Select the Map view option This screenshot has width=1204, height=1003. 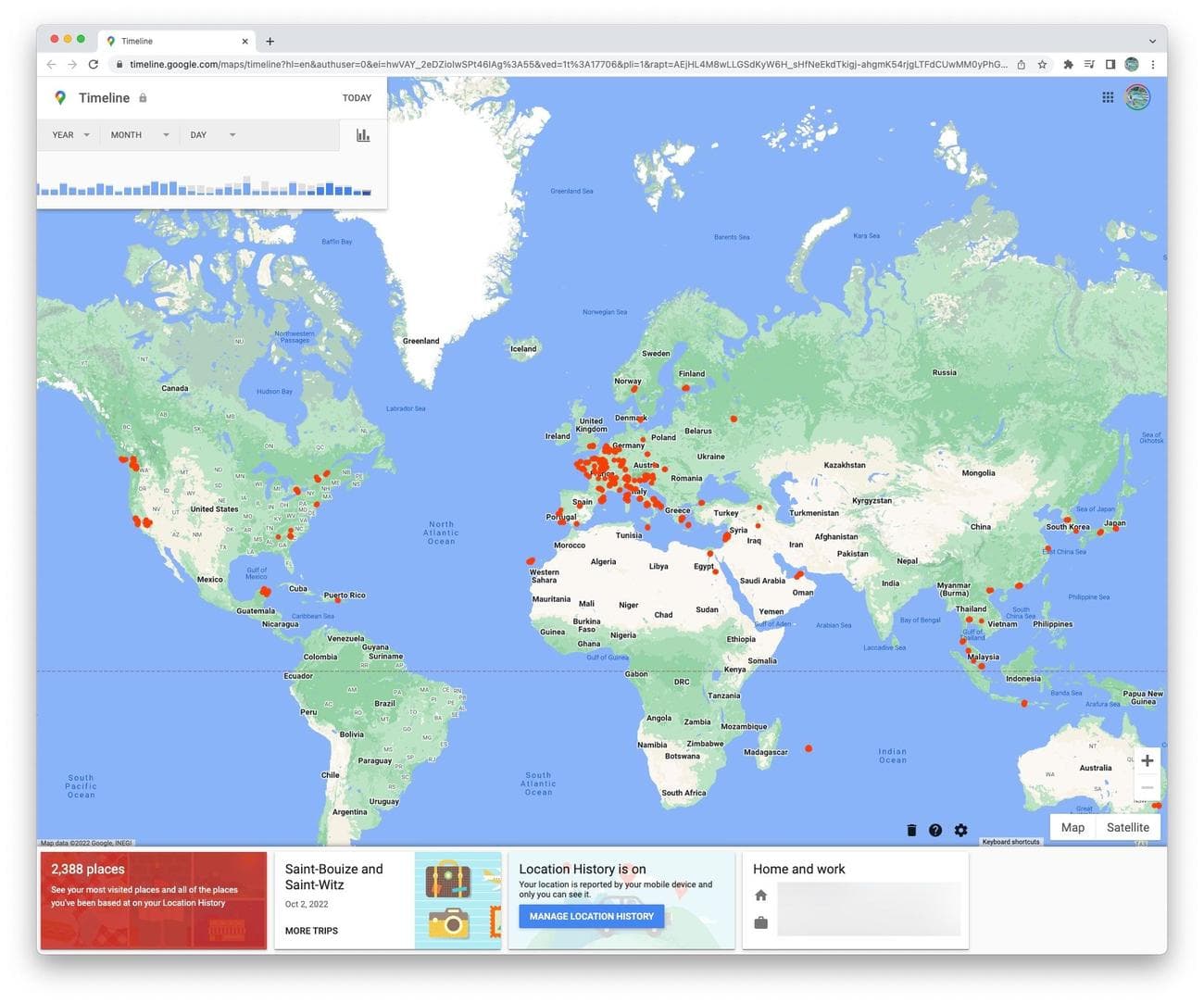click(x=1072, y=827)
